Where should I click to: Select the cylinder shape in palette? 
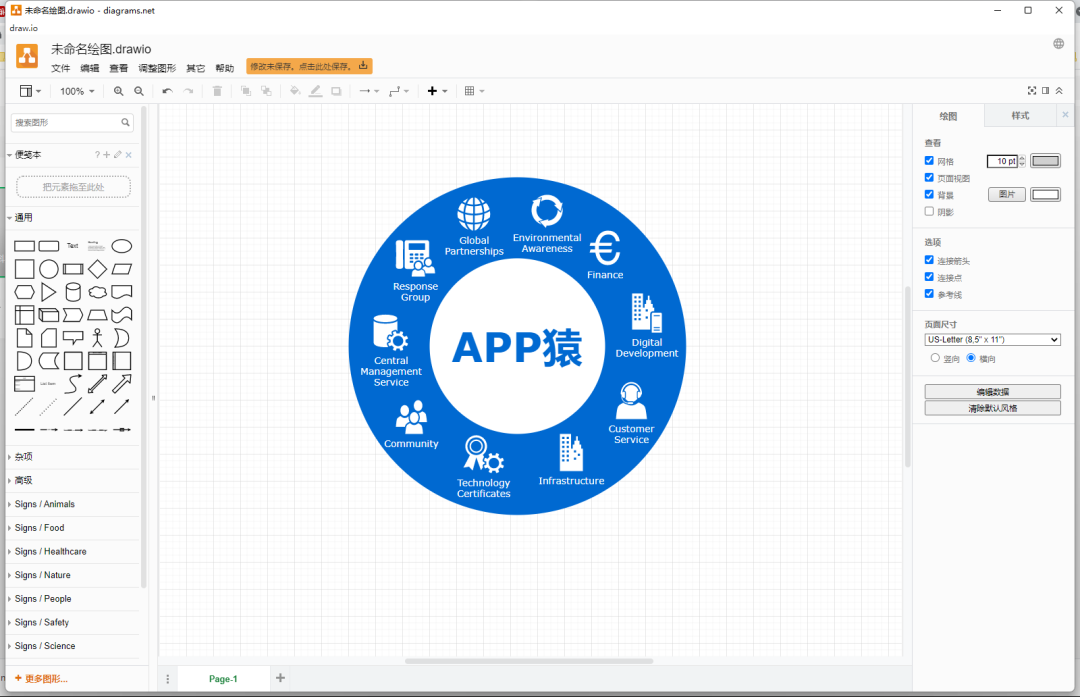[x=73, y=292]
